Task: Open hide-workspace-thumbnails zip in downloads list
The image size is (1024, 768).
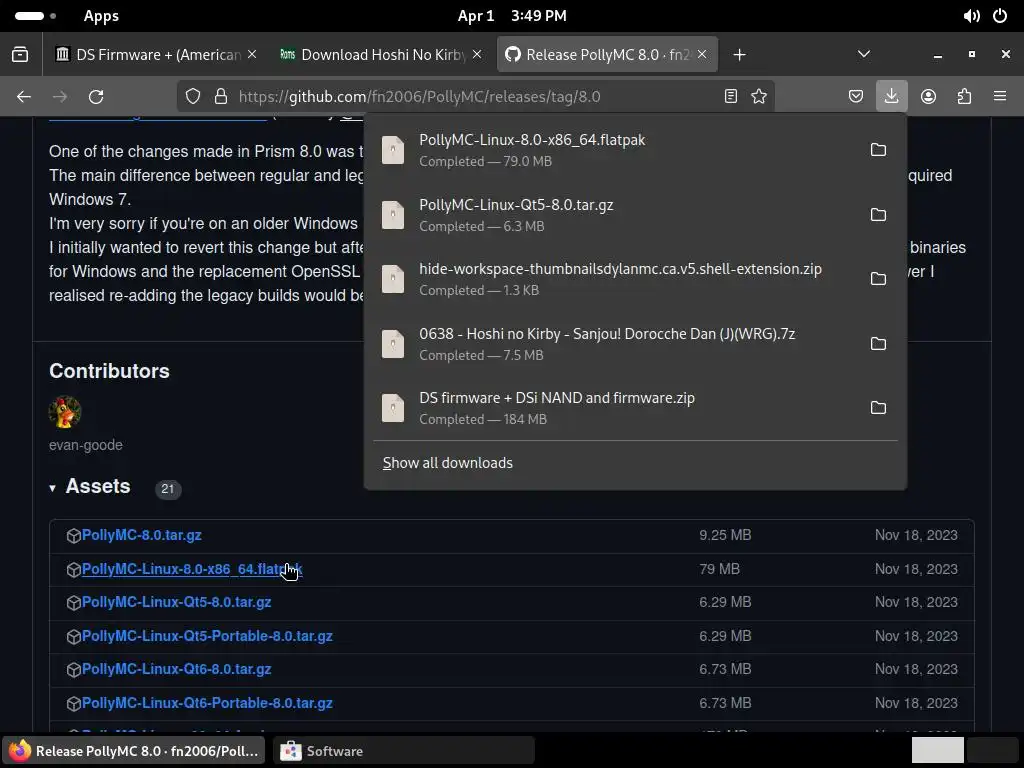Action: click(615, 279)
